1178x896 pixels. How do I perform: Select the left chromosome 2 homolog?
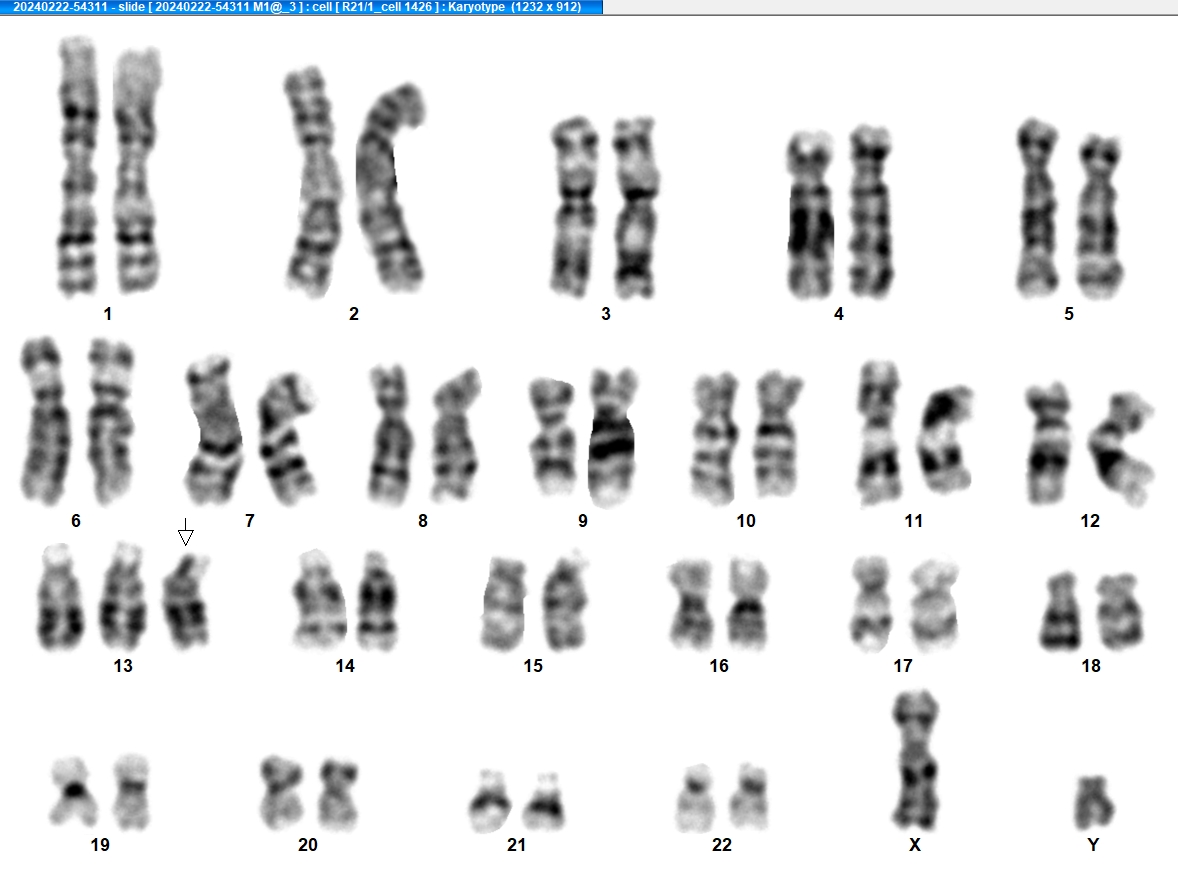(313, 183)
